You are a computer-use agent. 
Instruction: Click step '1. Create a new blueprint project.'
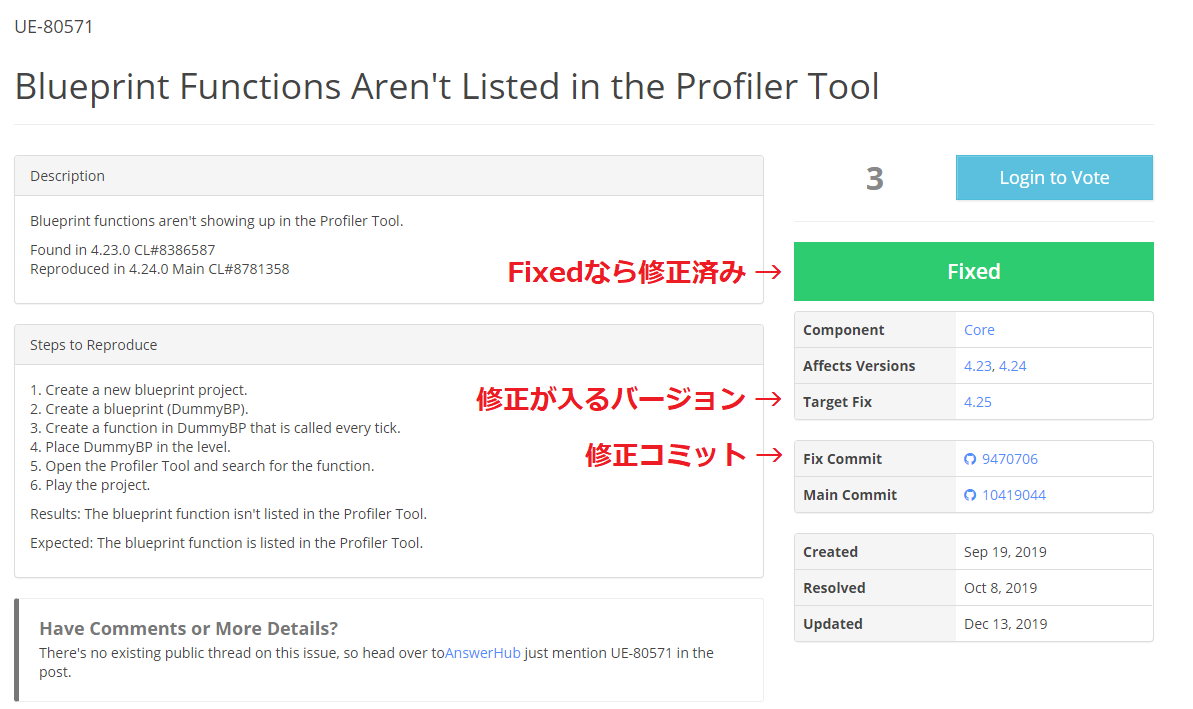(138, 389)
